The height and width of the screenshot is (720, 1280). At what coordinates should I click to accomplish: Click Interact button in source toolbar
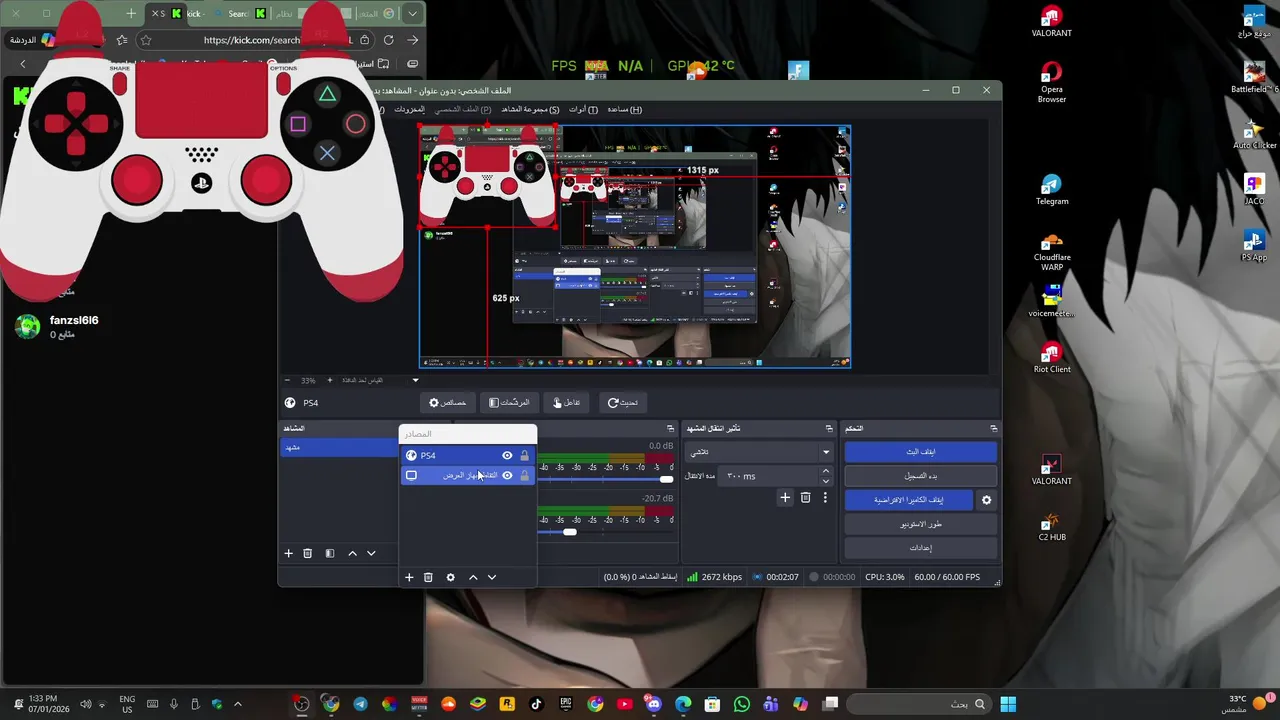(x=568, y=402)
